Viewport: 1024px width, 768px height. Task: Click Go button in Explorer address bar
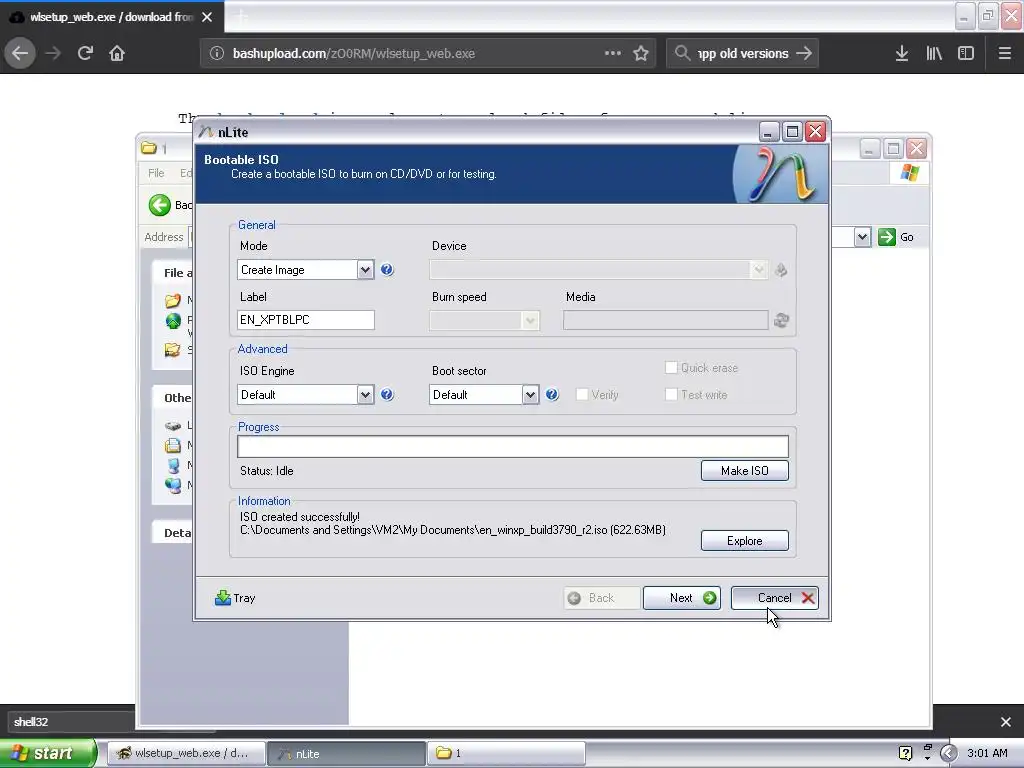point(896,237)
